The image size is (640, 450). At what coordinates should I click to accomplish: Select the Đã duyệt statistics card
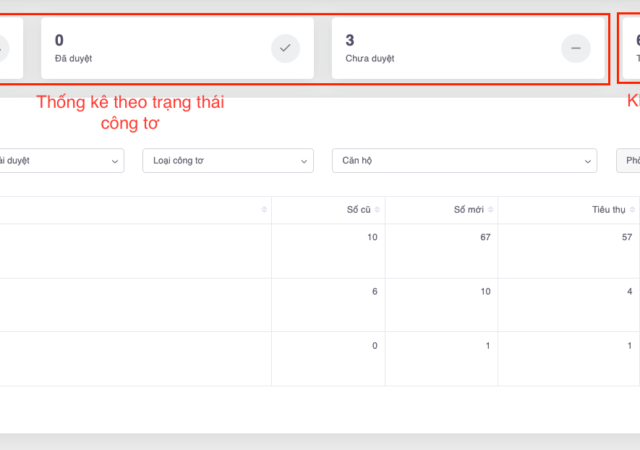(177, 48)
